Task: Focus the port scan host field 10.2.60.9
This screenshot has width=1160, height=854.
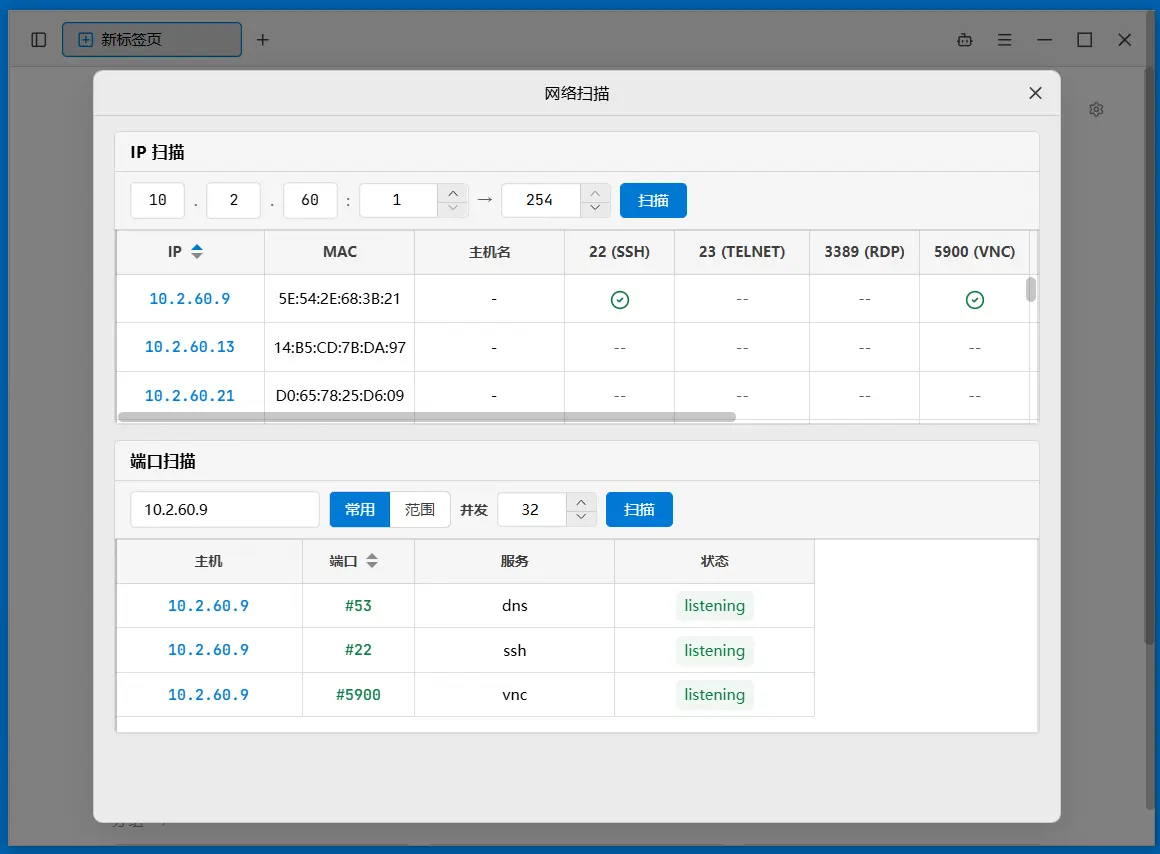Action: 225,509
